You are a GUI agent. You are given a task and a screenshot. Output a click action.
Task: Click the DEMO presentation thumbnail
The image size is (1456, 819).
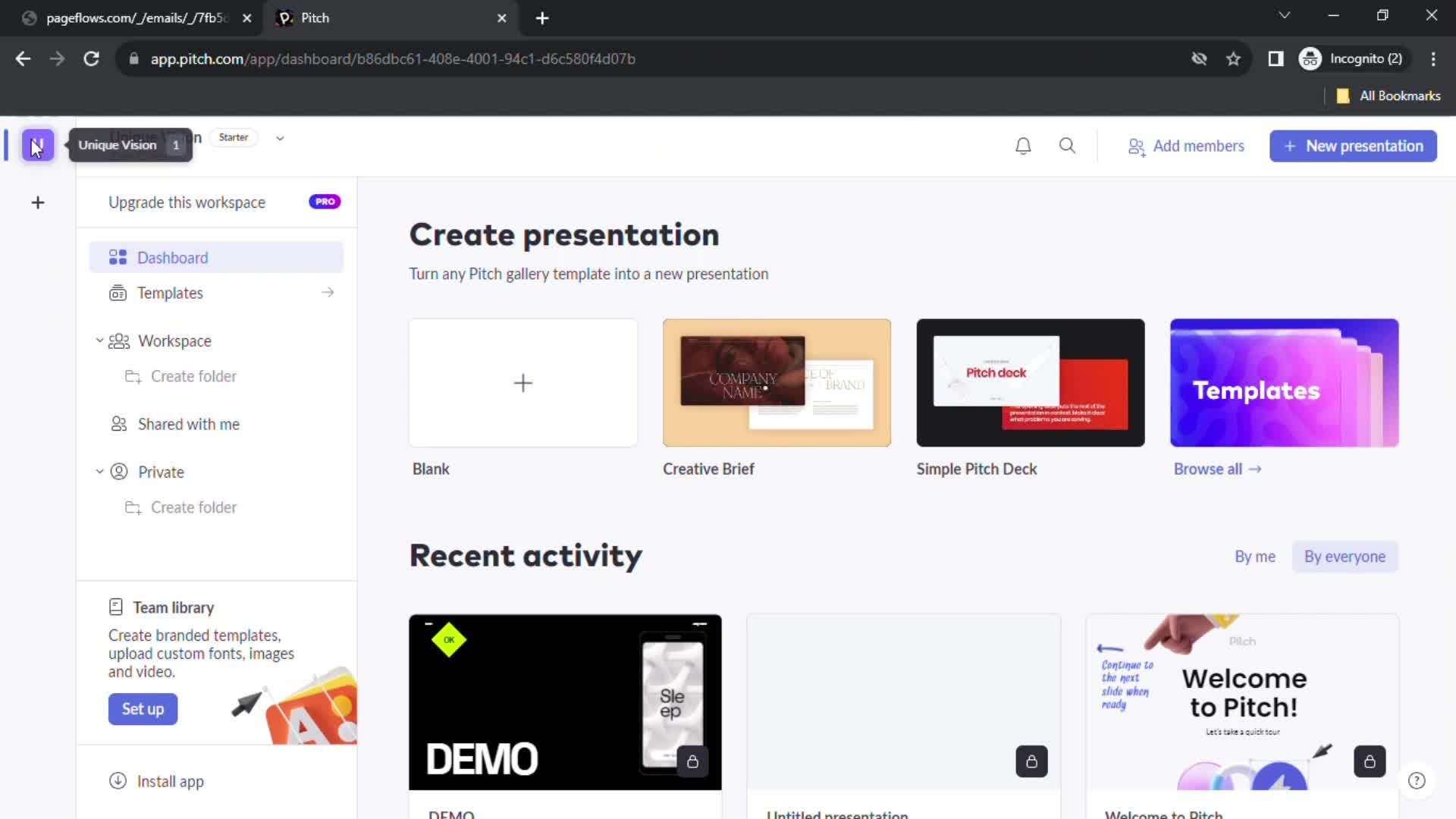pos(566,701)
